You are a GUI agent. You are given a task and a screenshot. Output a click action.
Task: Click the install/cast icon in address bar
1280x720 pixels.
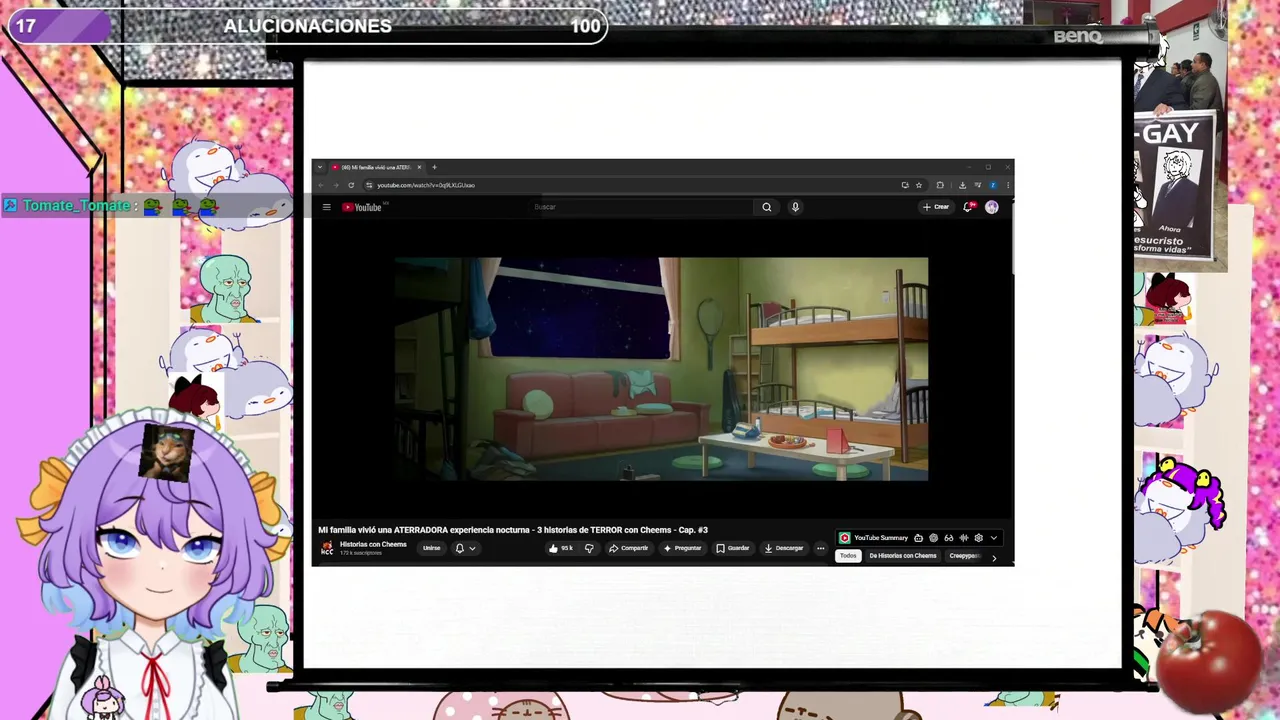[x=905, y=185]
